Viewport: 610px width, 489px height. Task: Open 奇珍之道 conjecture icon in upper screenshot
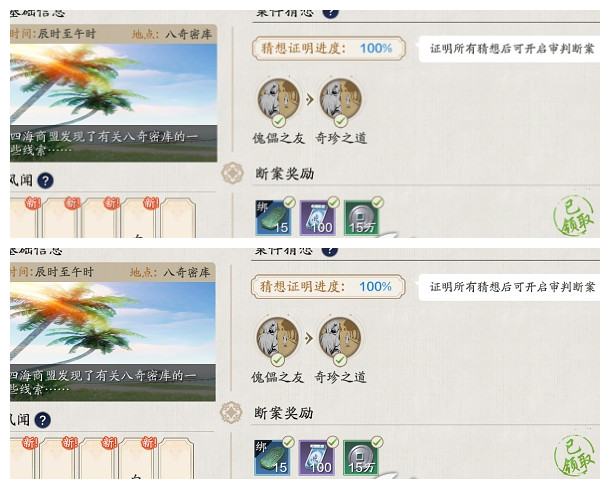pos(340,98)
